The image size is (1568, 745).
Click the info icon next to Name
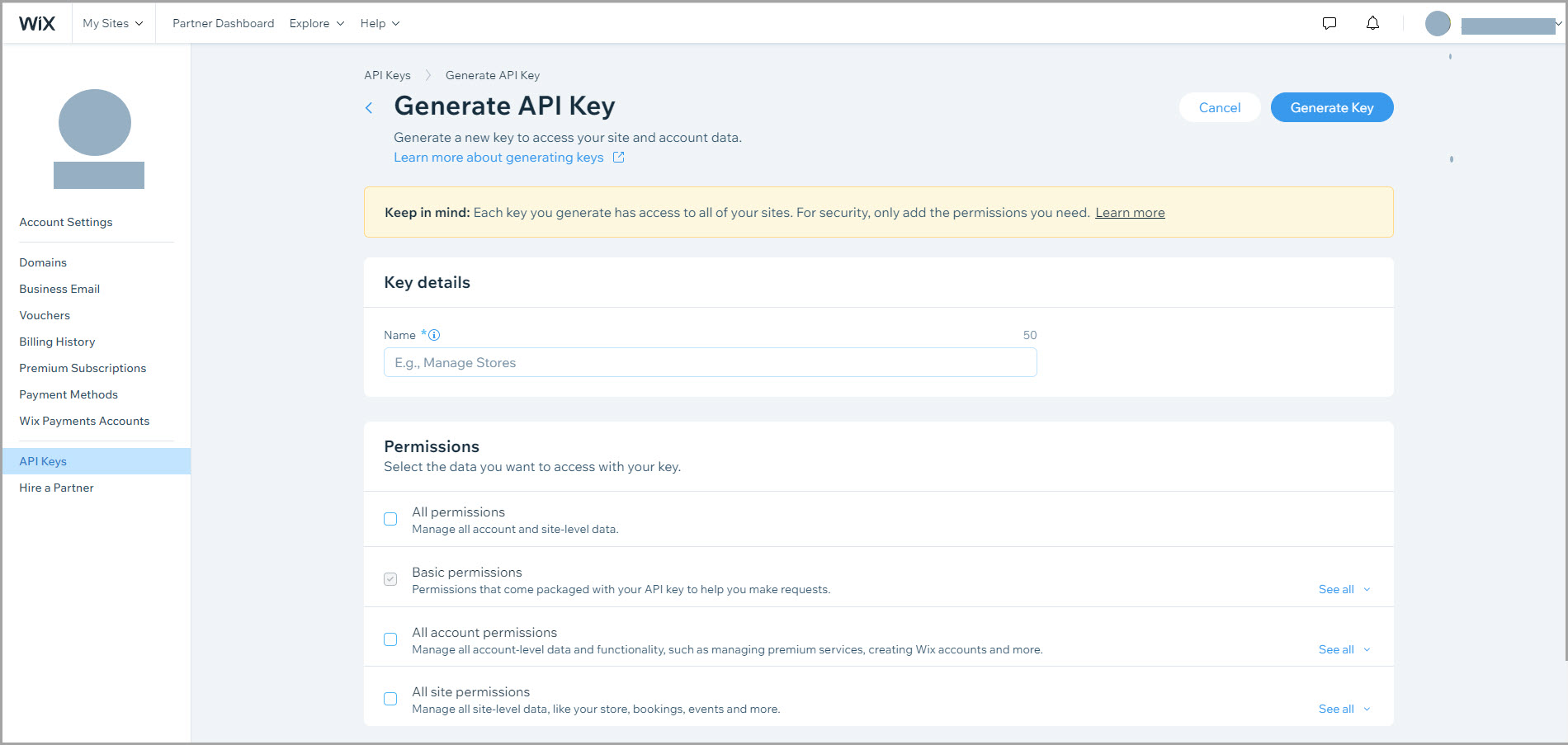(x=435, y=335)
